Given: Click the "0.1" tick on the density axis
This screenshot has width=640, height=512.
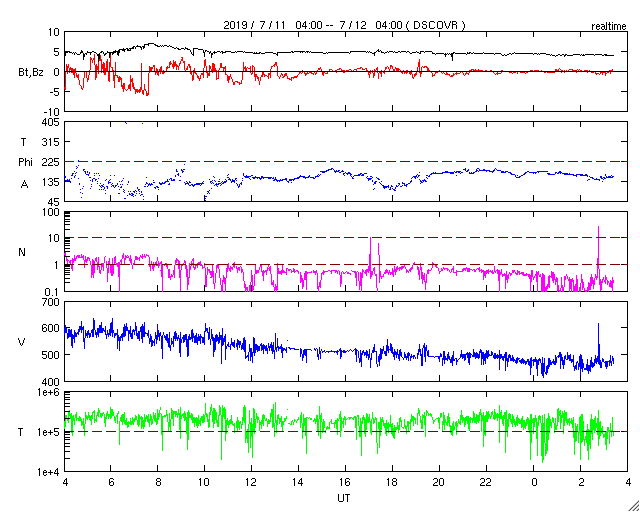Looking at the screenshot, I should pos(52,292).
